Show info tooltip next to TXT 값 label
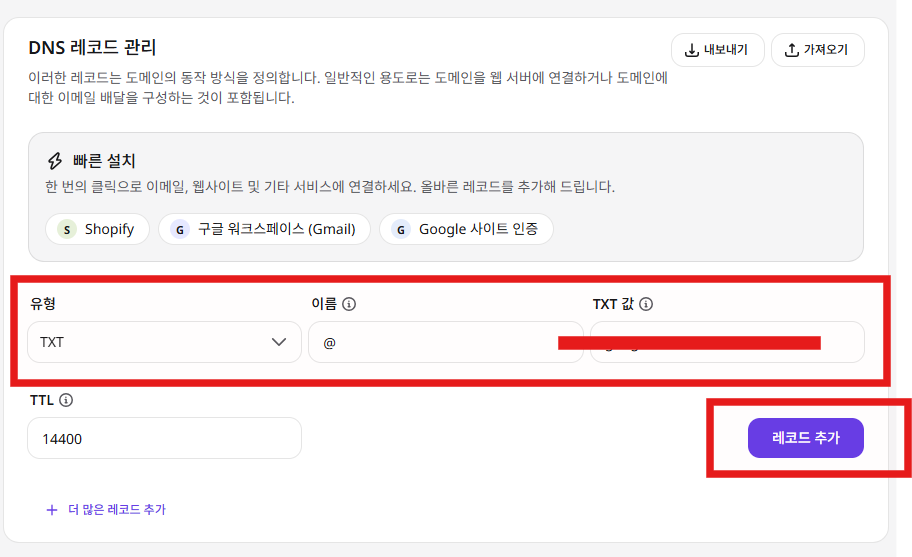 coord(646,304)
